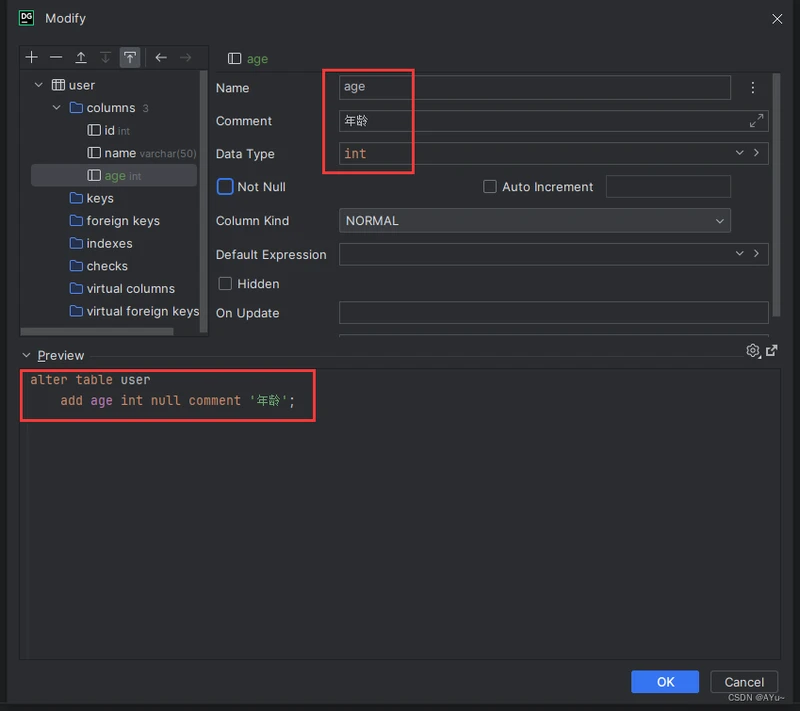Click into the Default Expression field

click(x=554, y=254)
